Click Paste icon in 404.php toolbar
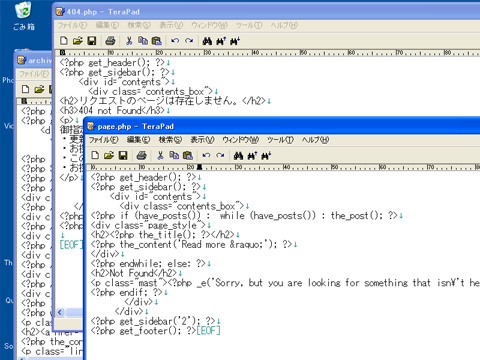The height and width of the screenshot is (360, 480). [x=157, y=41]
